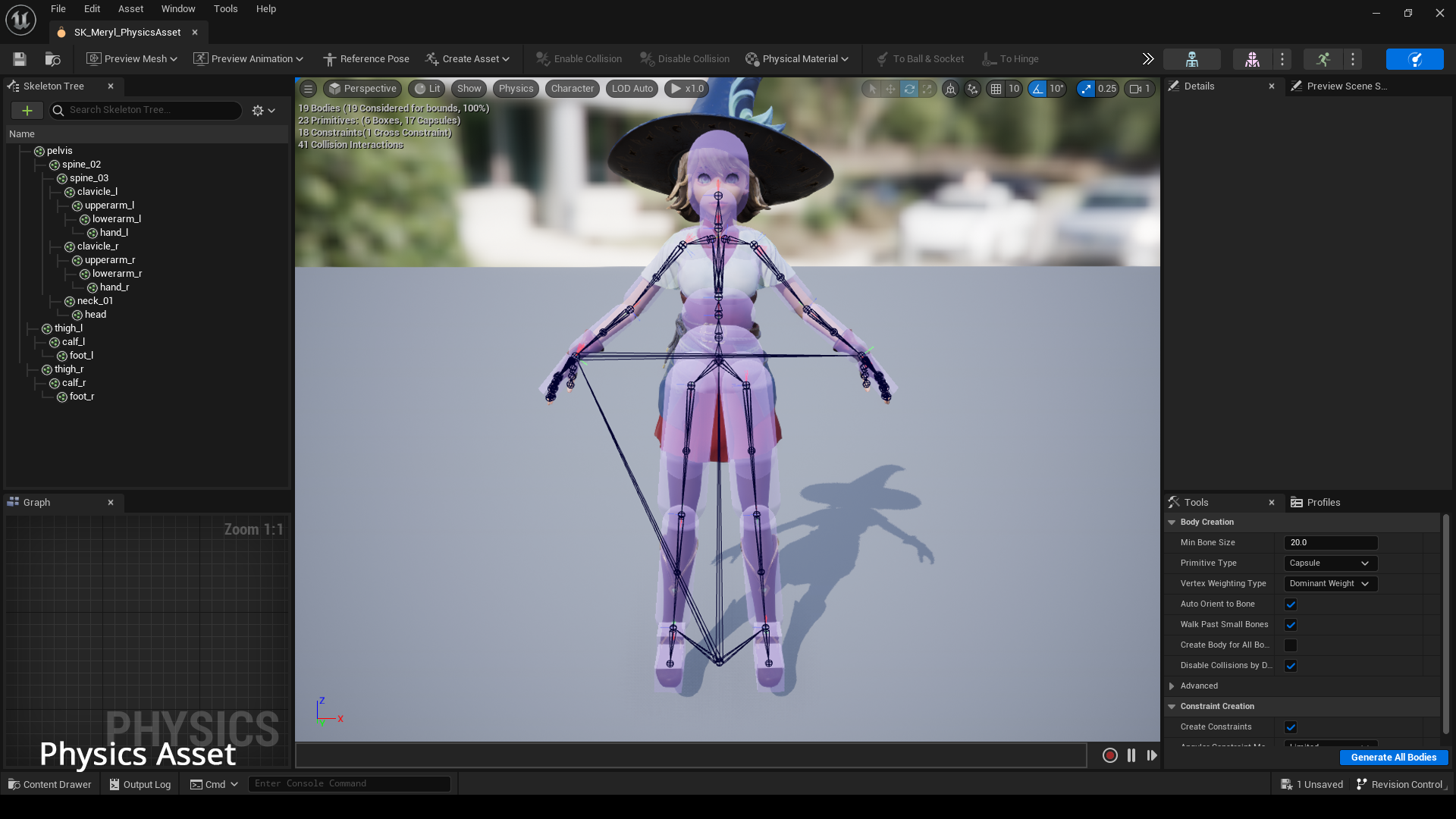Switch to the Skeletal Mesh editor mode
The width and height of the screenshot is (1456, 819).
point(1252,59)
